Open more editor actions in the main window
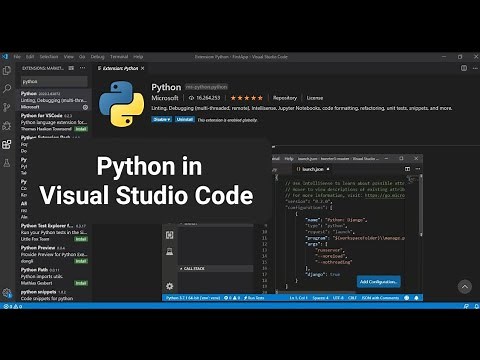This screenshot has height=360, width=480. [x=475, y=68]
